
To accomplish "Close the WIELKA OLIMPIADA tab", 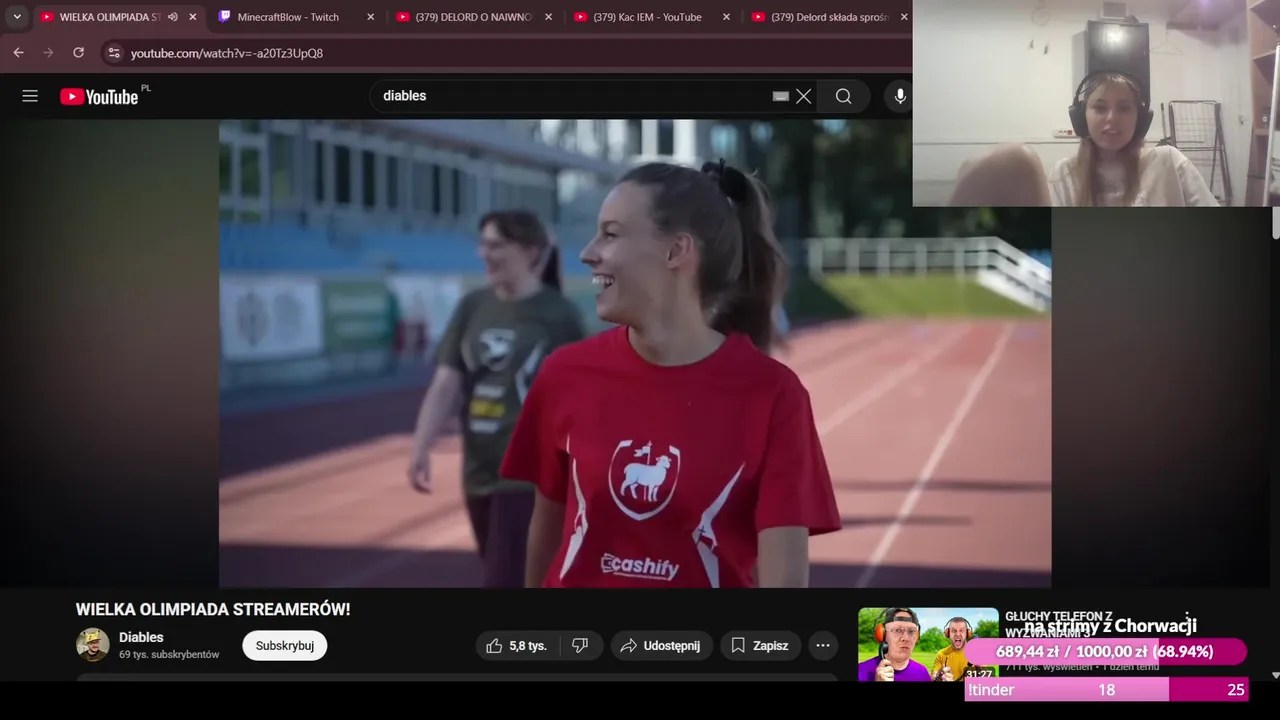I will click(193, 17).
